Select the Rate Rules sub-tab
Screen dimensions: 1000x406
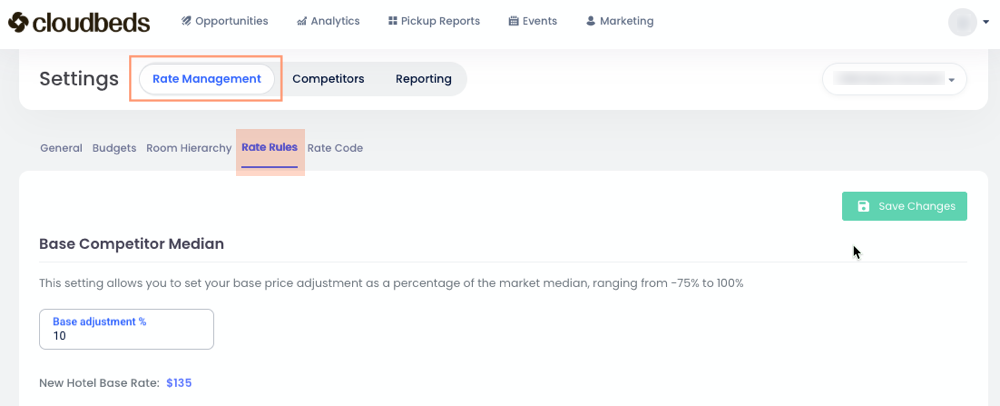269,148
